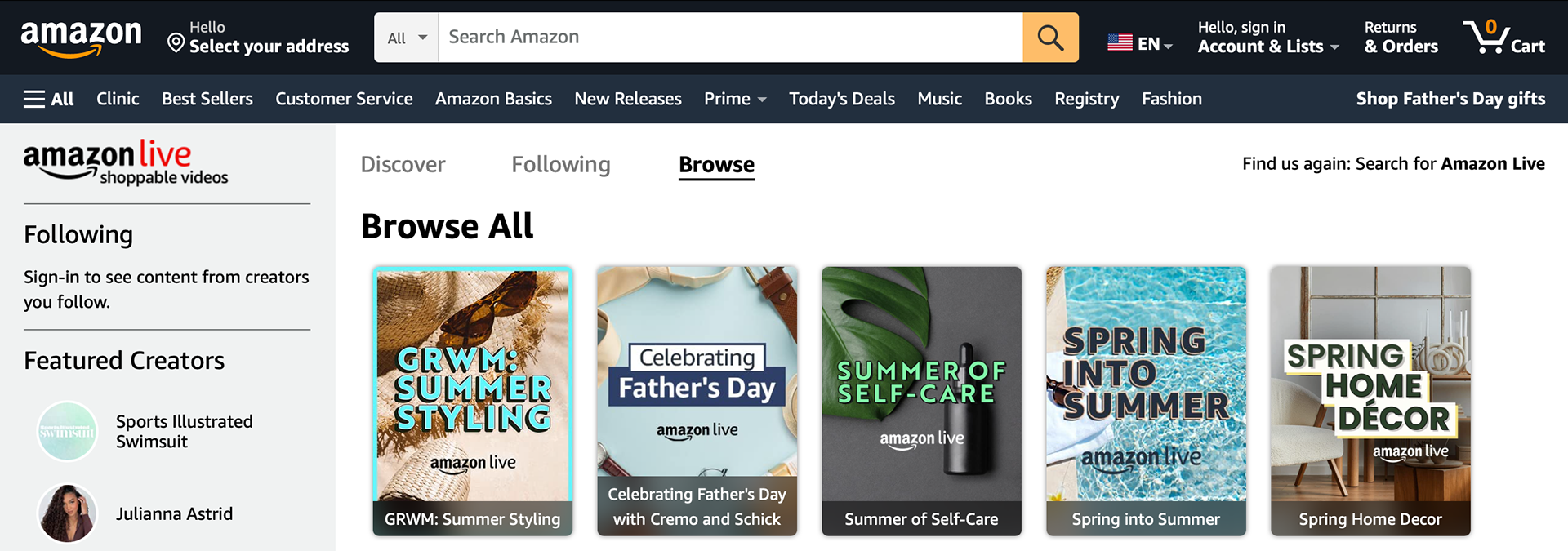Open Today's Deals in navigation bar

(x=841, y=99)
